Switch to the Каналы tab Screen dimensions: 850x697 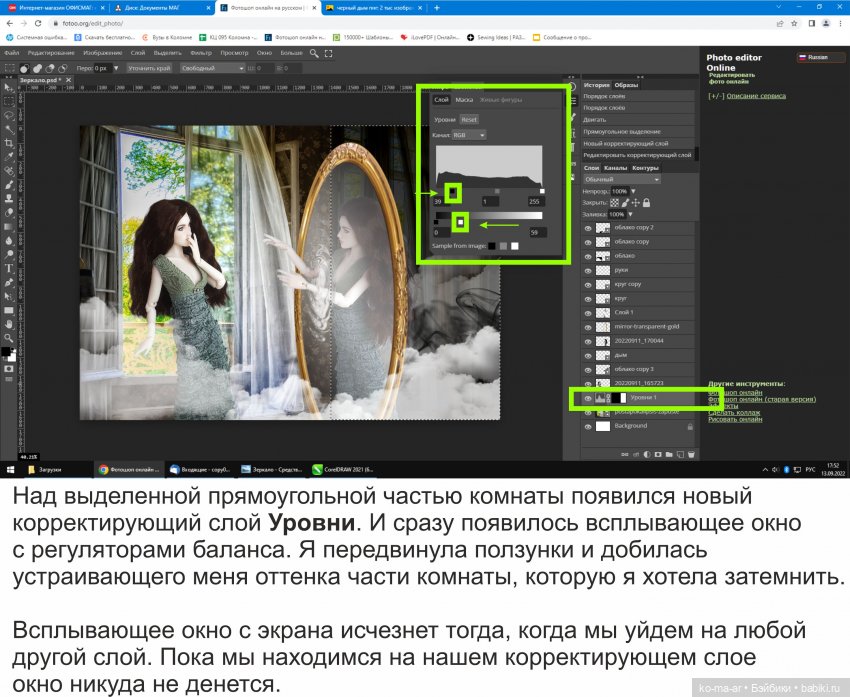617,166
